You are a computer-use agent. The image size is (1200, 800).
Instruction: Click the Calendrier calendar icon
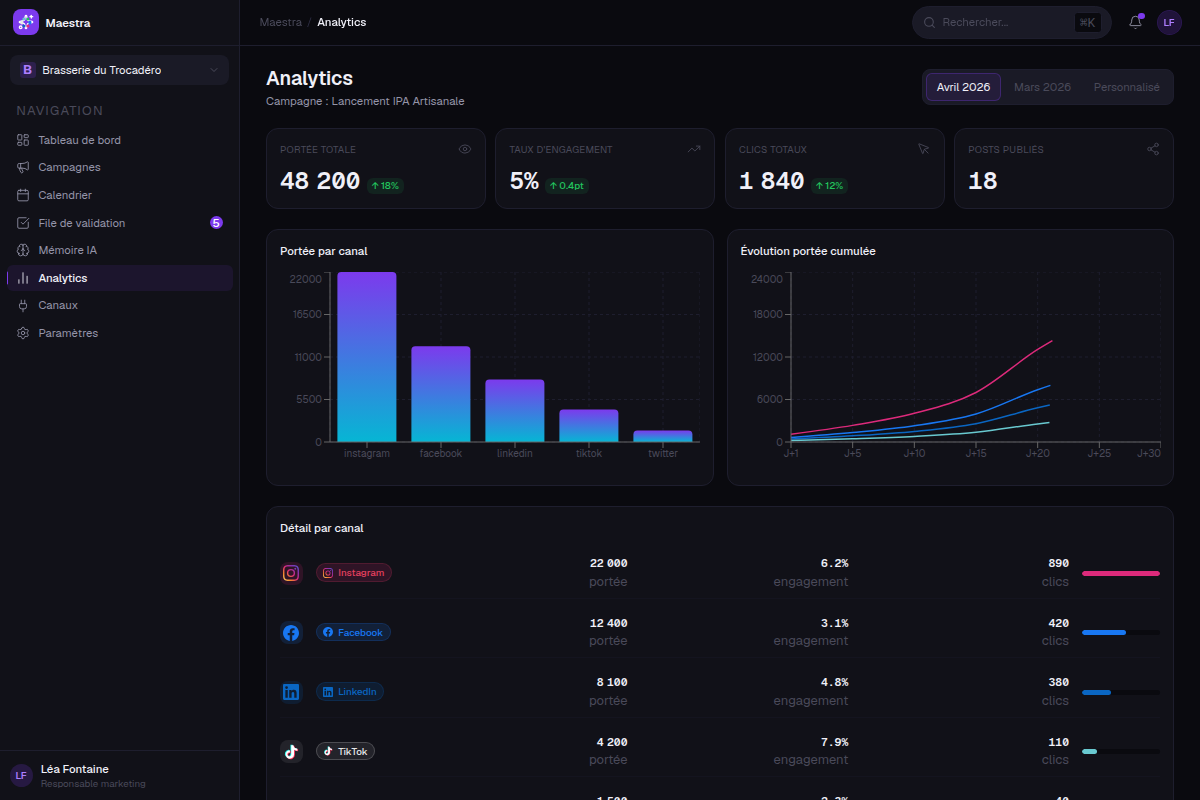point(23,195)
